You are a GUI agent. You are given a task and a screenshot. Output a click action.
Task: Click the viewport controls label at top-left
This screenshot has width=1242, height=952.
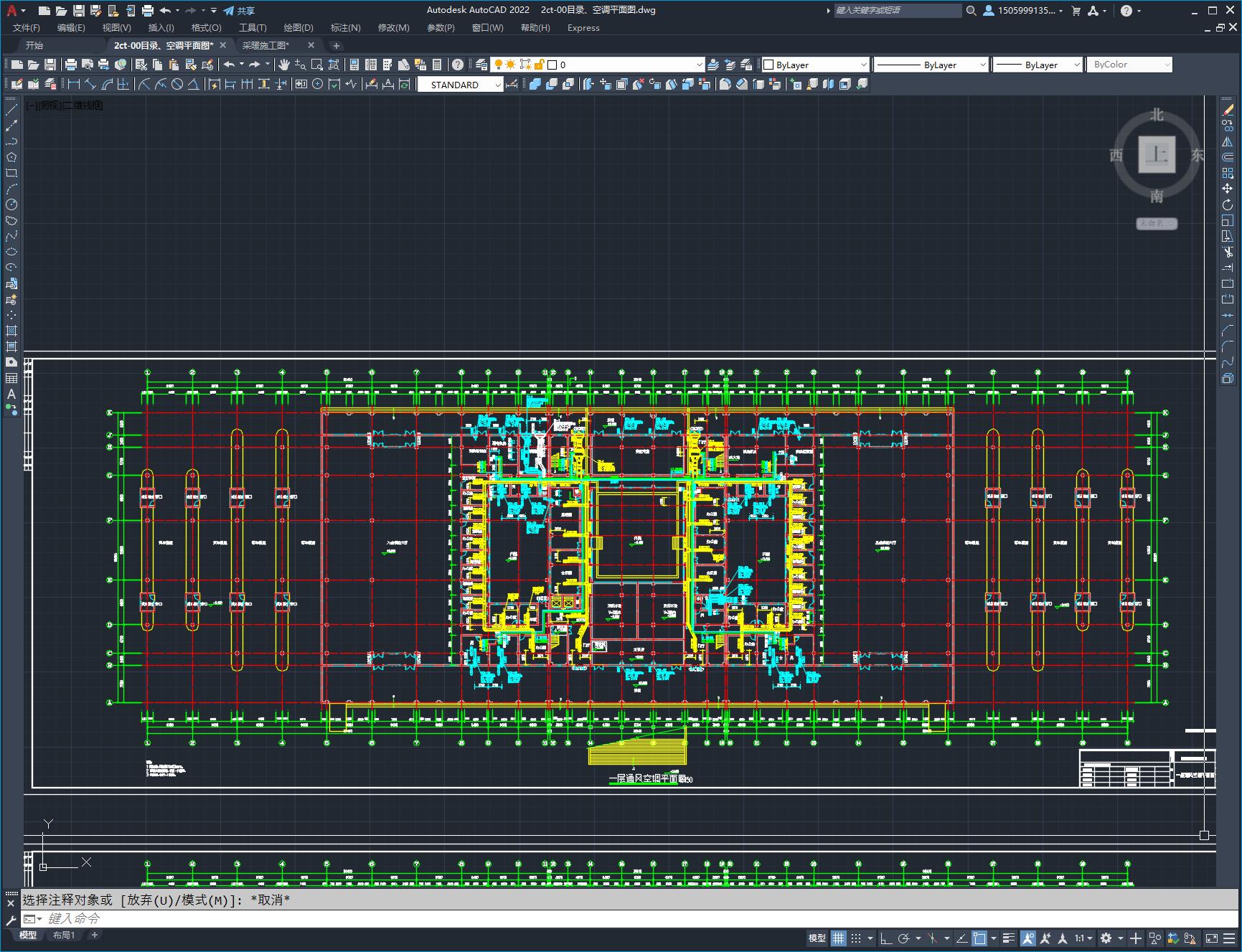tap(65, 105)
